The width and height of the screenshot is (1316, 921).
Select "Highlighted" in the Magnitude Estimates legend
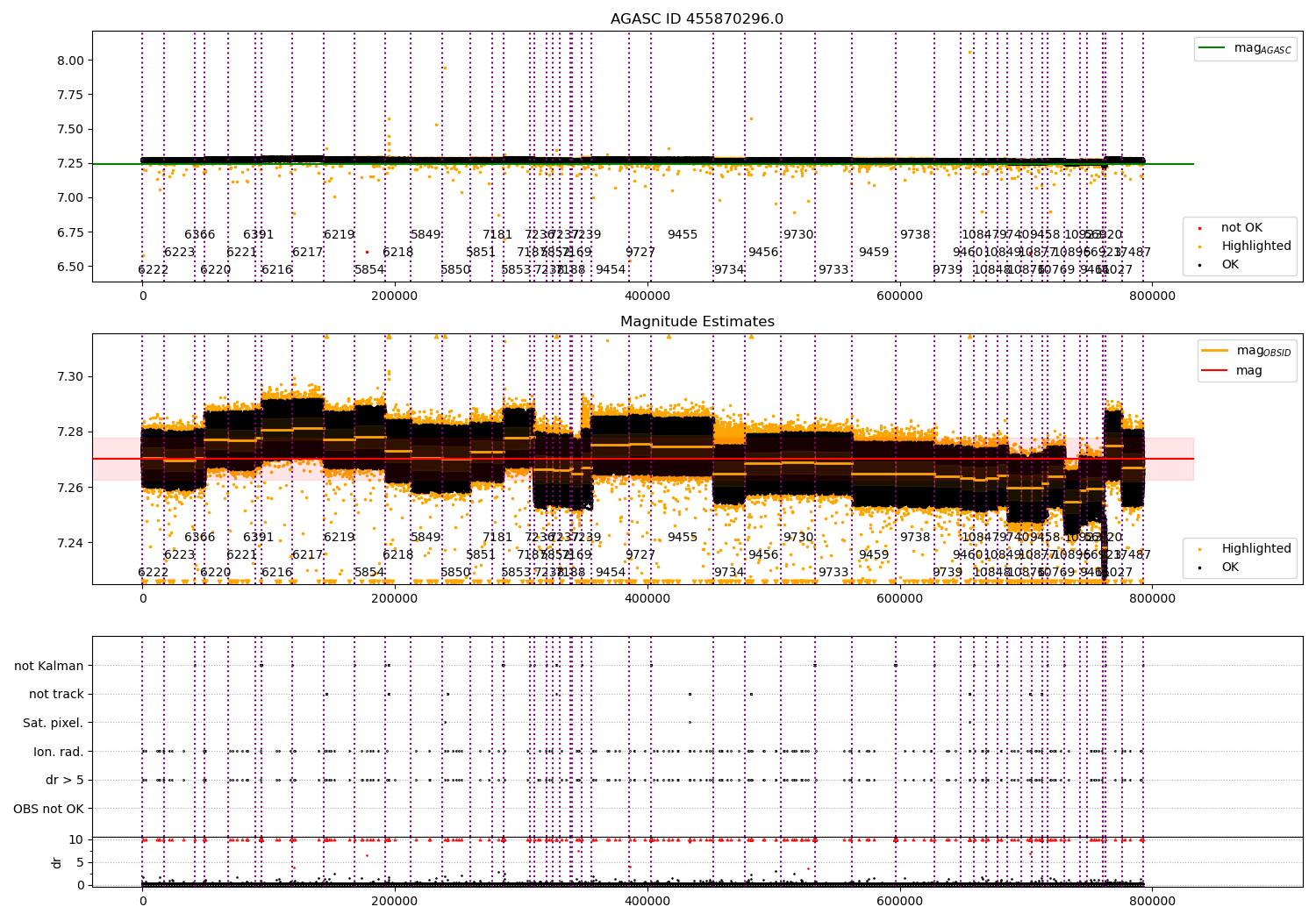[x=1256, y=549]
